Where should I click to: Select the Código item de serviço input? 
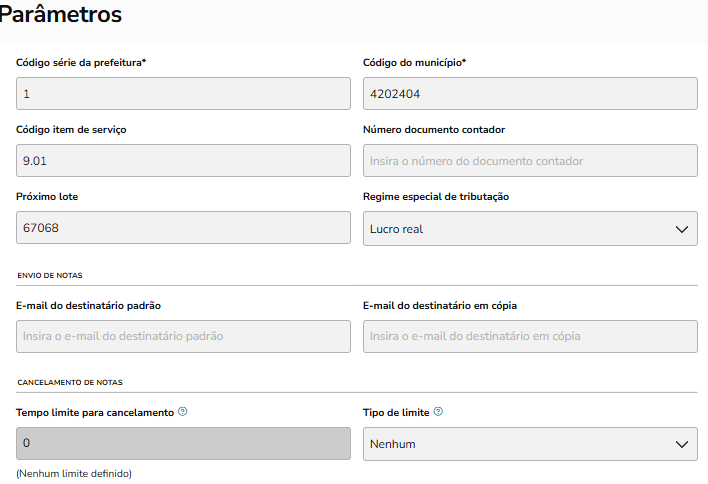point(183,161)
